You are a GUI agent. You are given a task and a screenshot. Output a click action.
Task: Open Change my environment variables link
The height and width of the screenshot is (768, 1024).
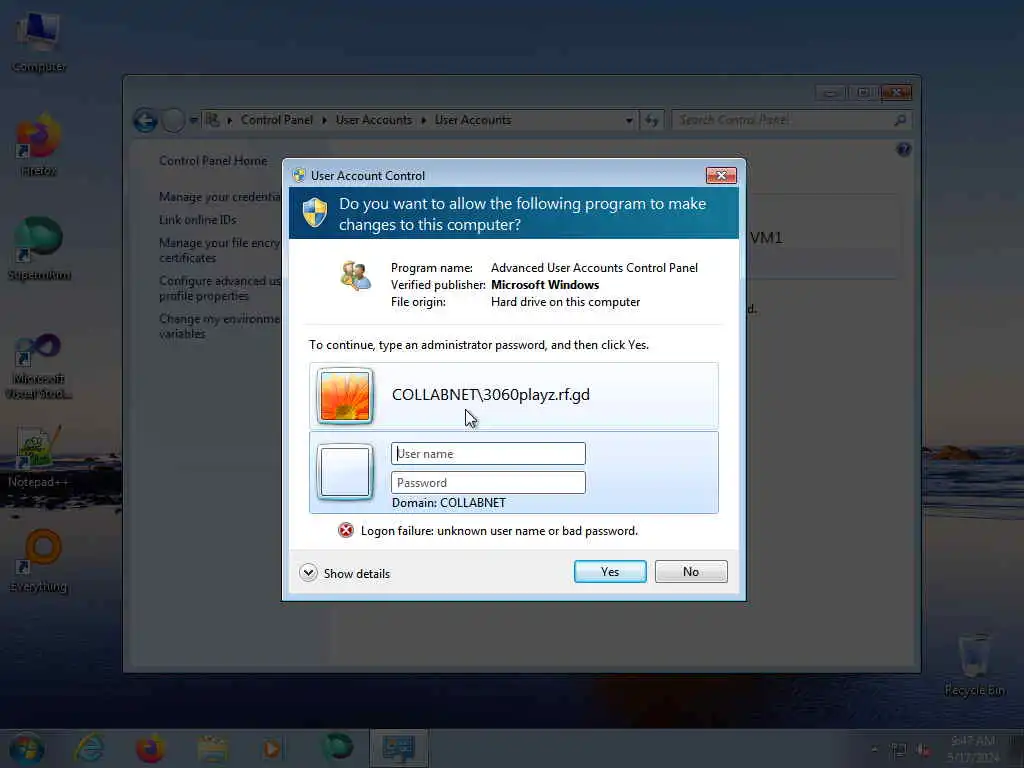pos(220,326)
